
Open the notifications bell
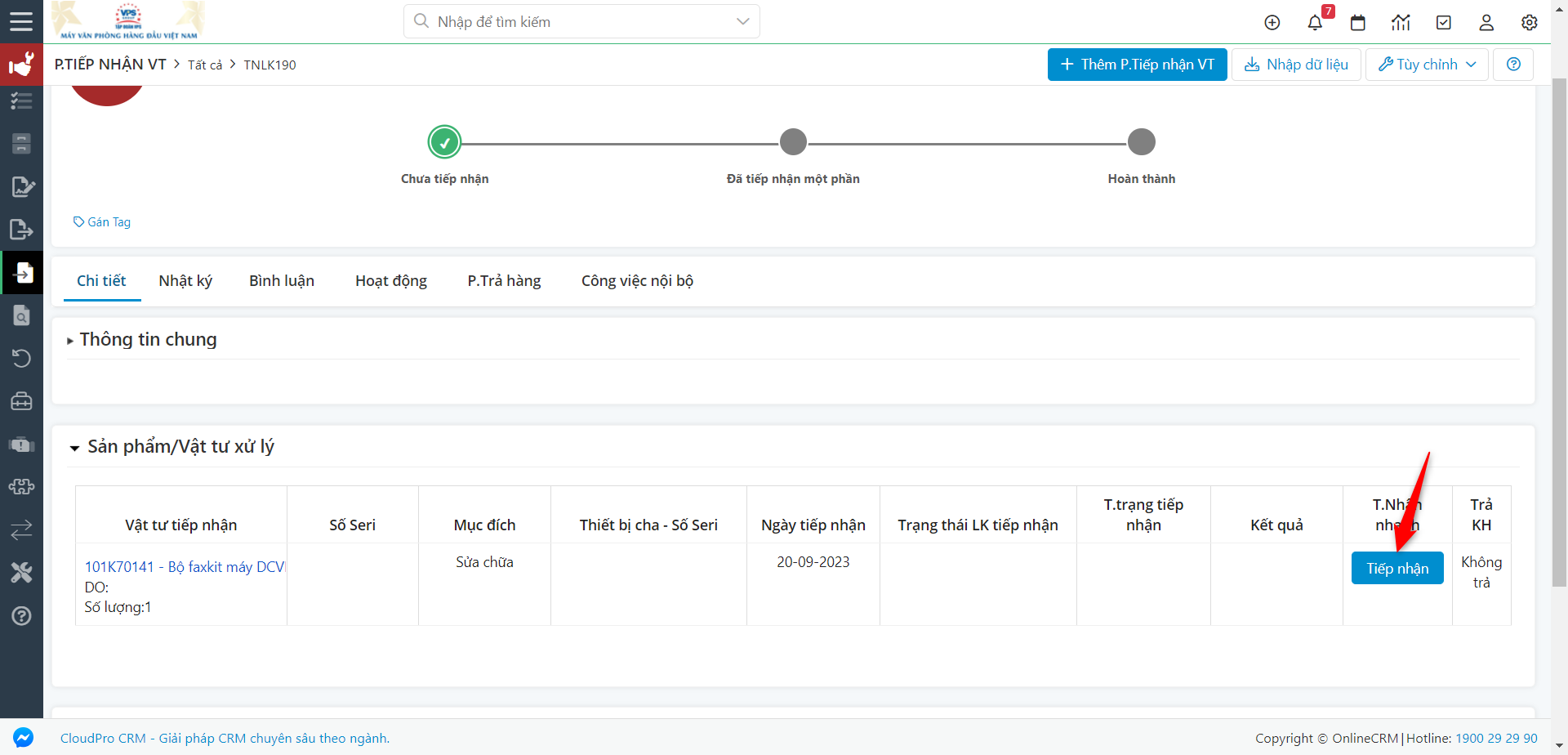pos(1315,22)
